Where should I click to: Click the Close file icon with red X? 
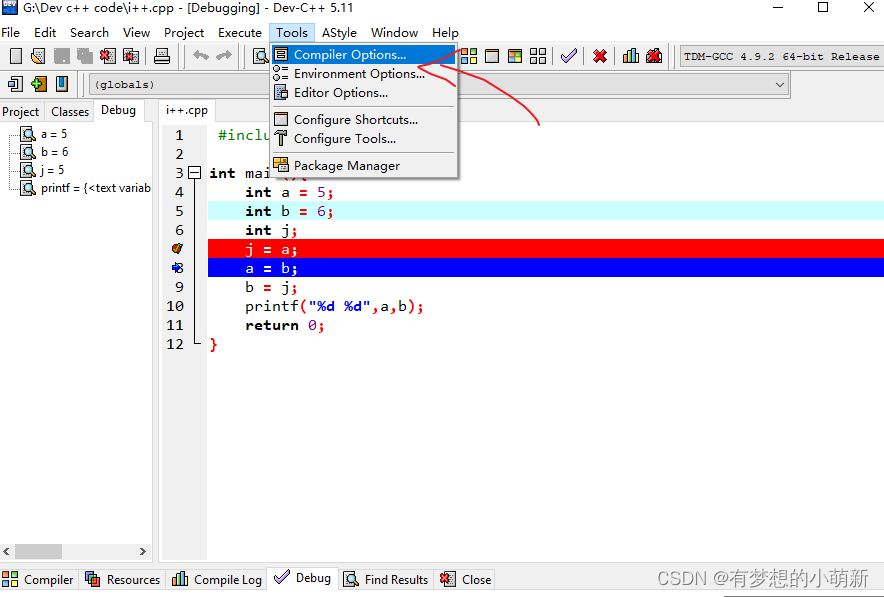(x=108, y=56)
